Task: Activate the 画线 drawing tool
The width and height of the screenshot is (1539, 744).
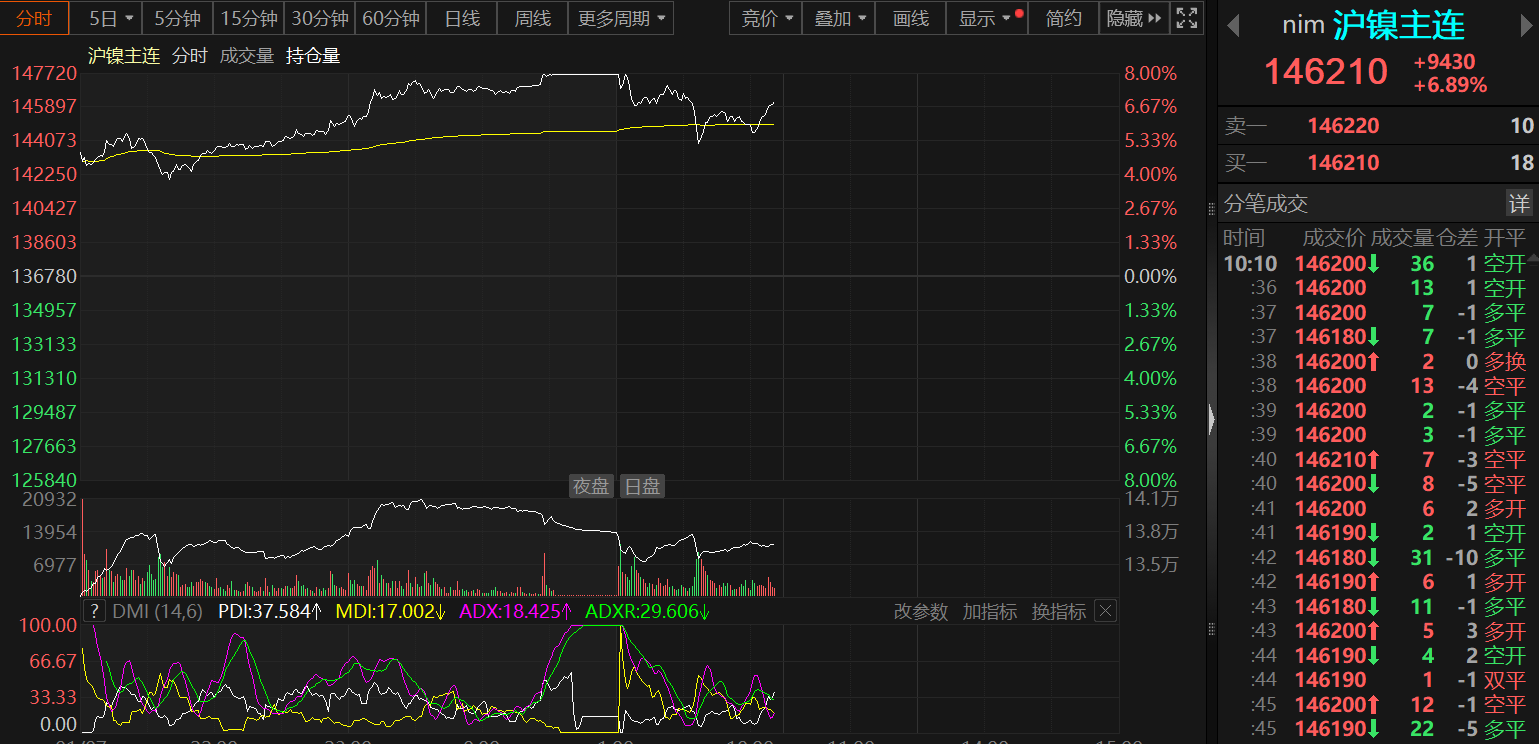Action: pos(910,18)
